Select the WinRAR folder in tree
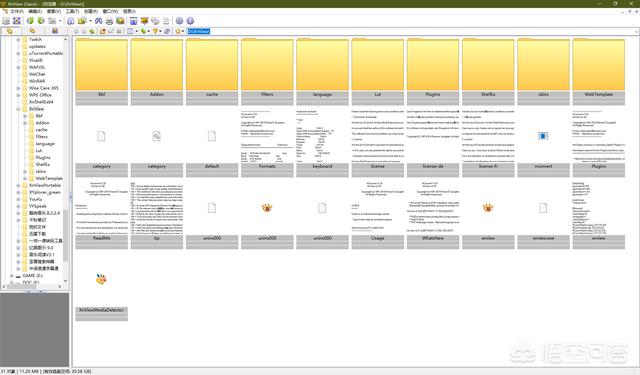This screenshot has width=640, height=375. tap(37, 81)
